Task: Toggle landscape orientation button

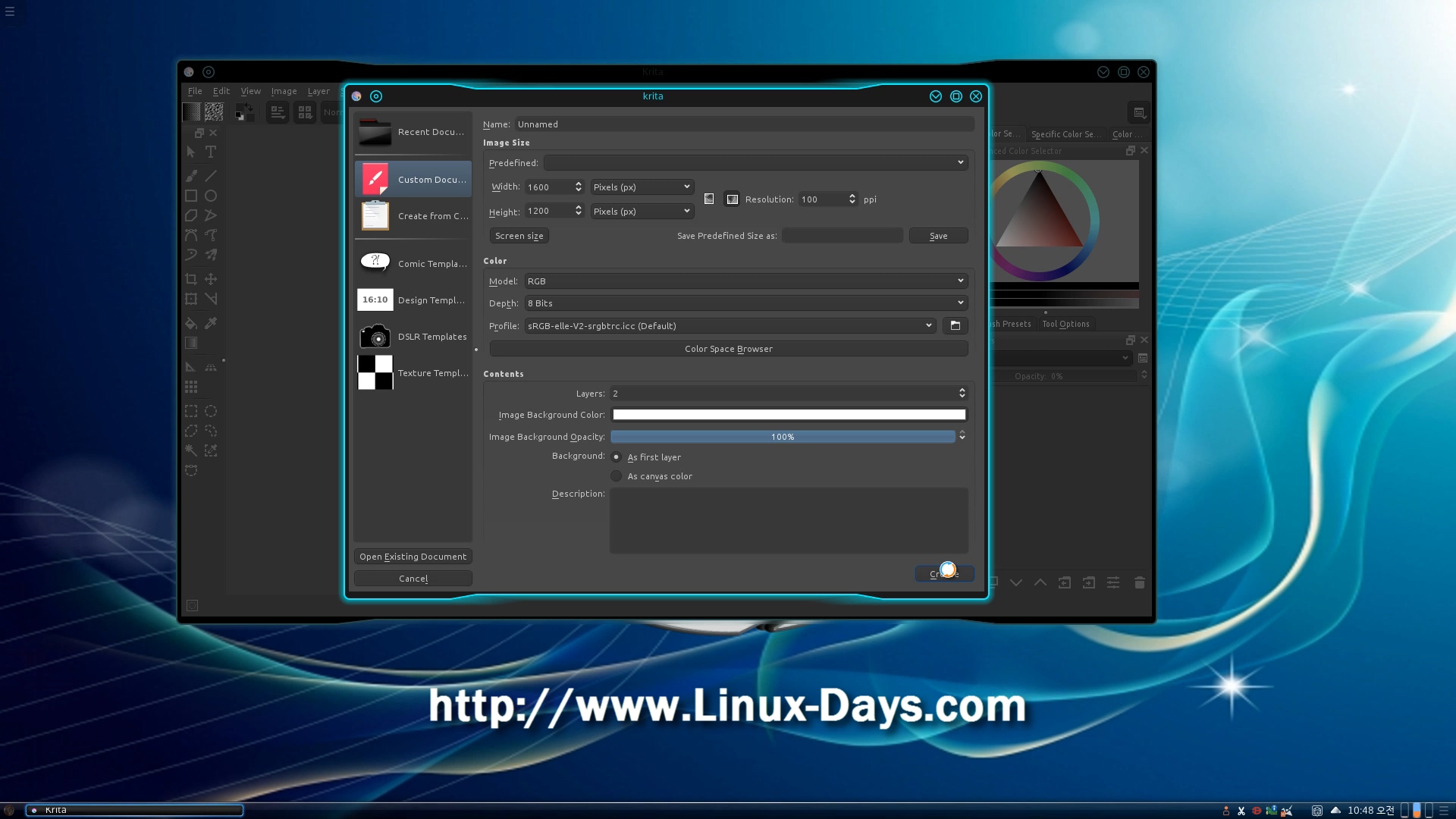Action: [x=732, y=199]
